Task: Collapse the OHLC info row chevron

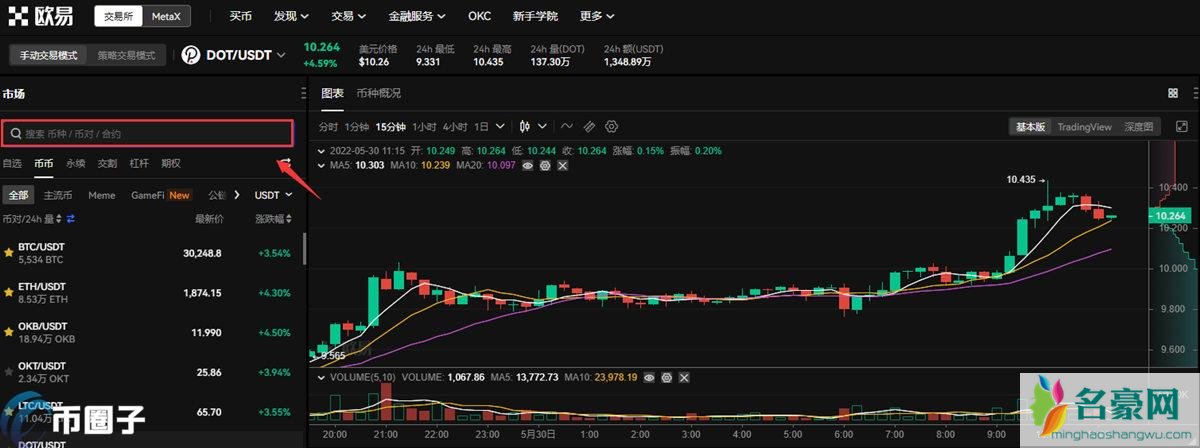Action: tap(322, 151)
